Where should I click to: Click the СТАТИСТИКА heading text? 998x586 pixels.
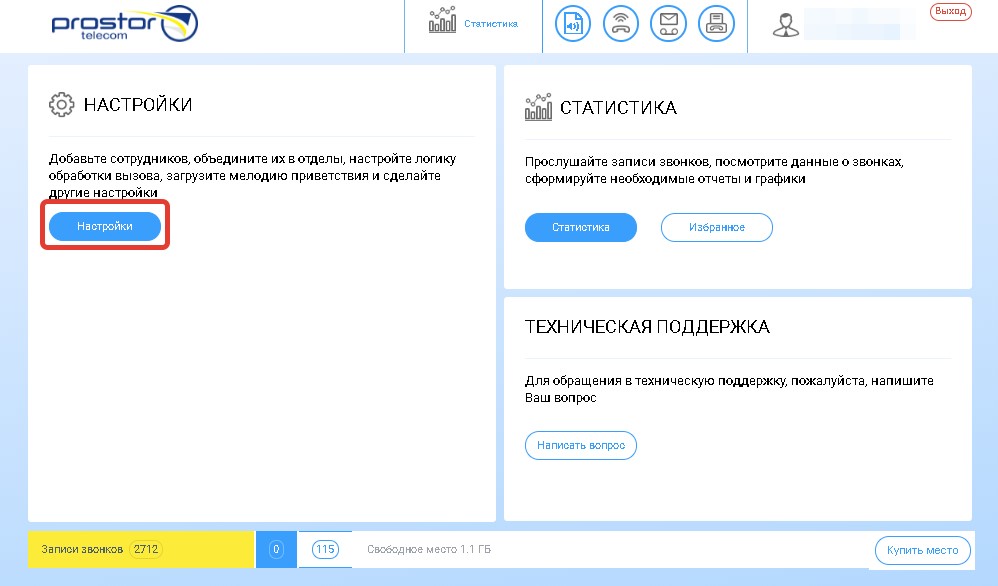(x=618, y=108)
